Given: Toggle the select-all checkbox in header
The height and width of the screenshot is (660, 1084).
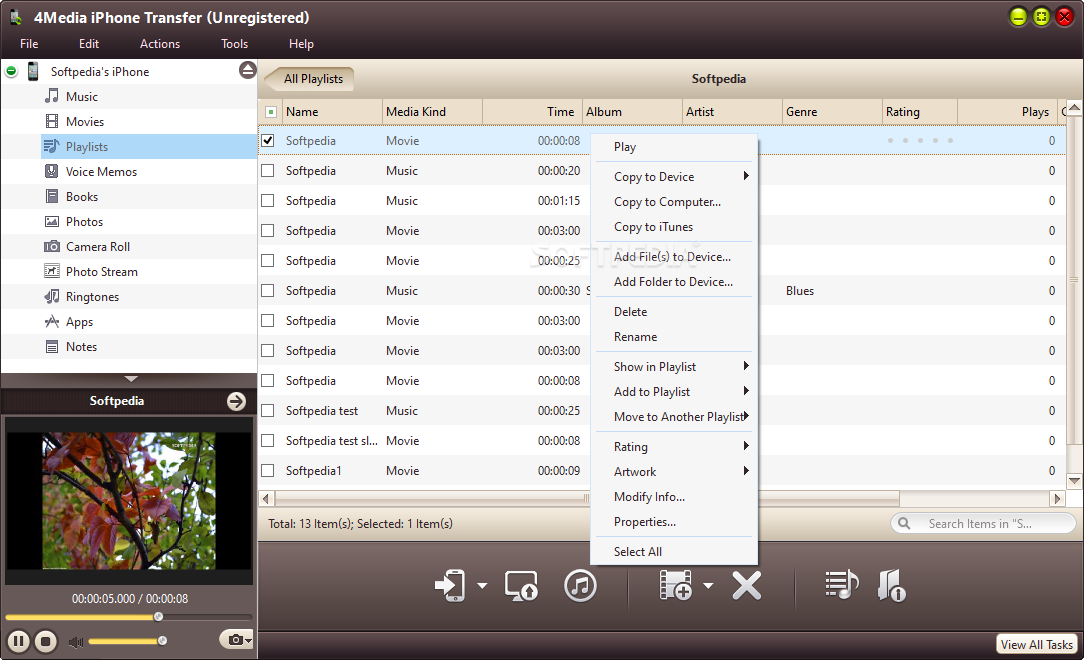Looking at the screenshot, I should [271, 112].
